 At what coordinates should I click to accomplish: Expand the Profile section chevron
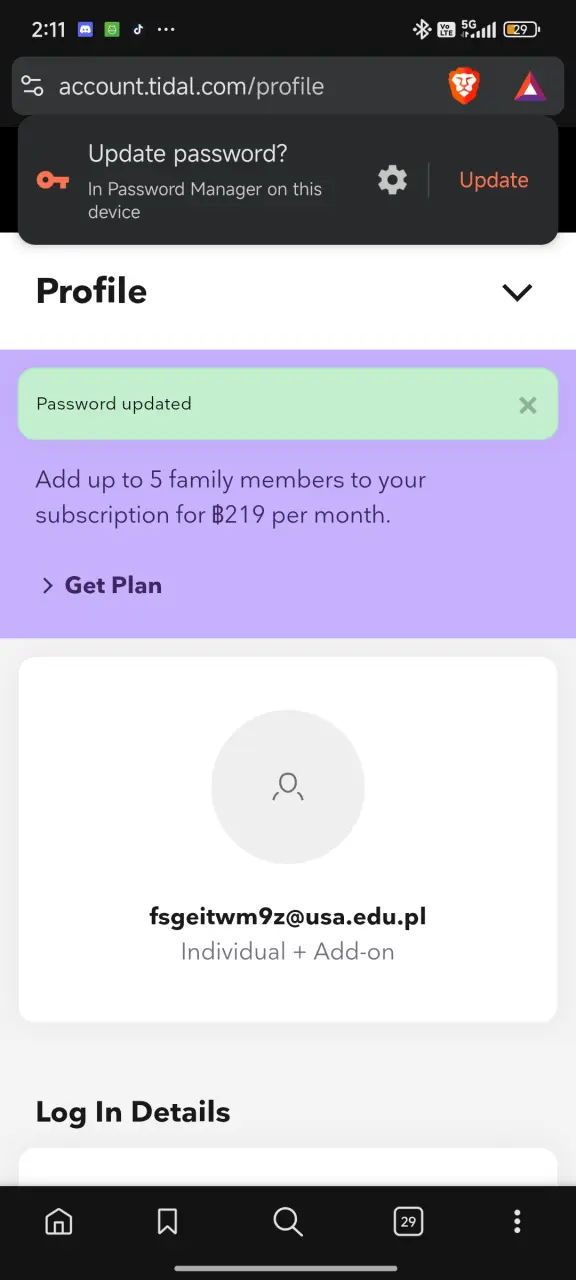point(517,293)
